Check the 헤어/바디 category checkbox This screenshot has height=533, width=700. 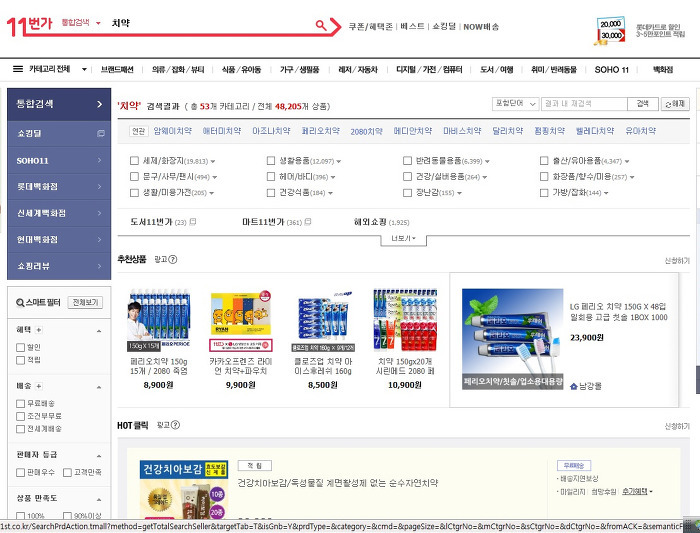tap(271, 177)
